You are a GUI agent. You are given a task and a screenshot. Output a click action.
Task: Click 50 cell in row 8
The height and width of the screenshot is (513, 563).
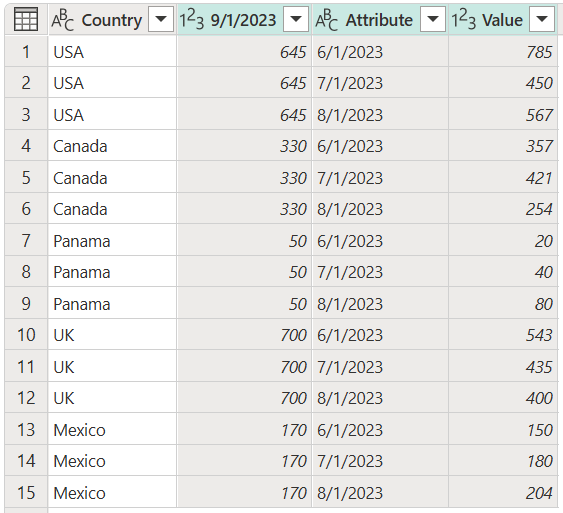(244, 272)
